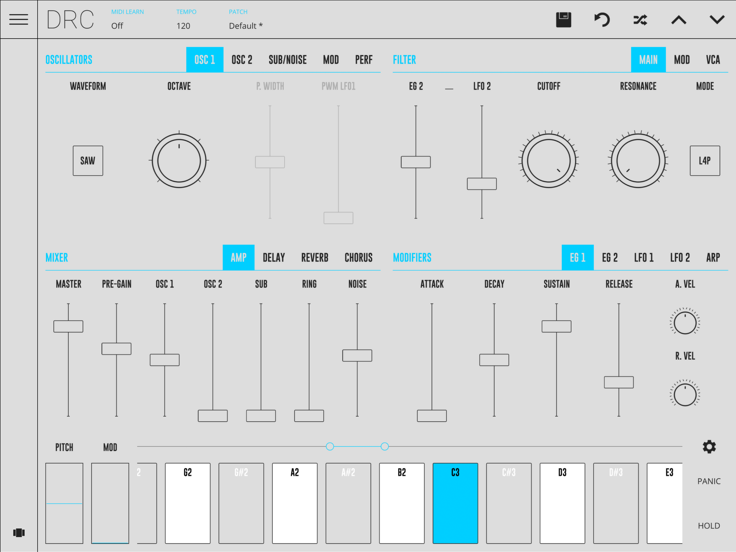This screenshot has width=736, height=552.
Task: Play the C#3 key
Action: click(509, 503)
